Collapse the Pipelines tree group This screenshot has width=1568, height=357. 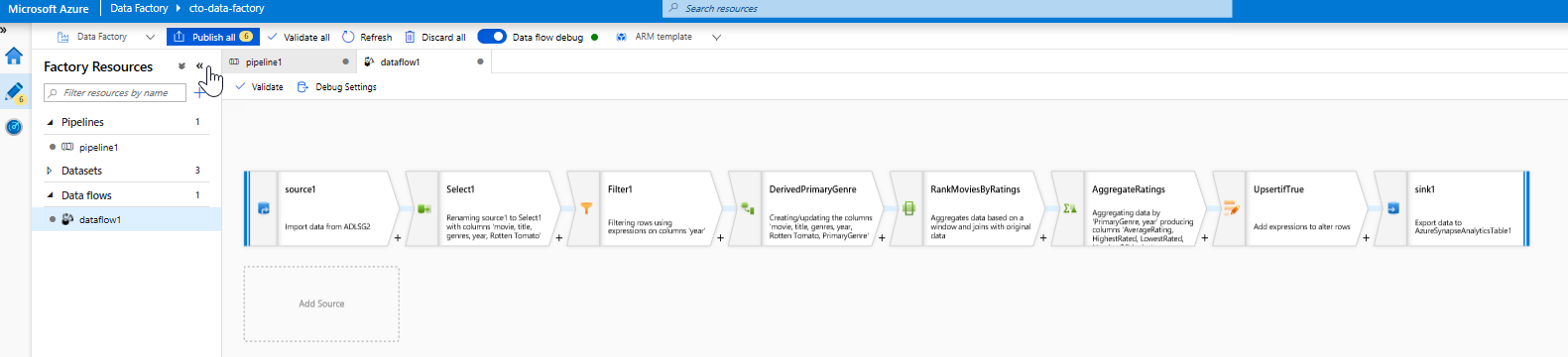51,122
